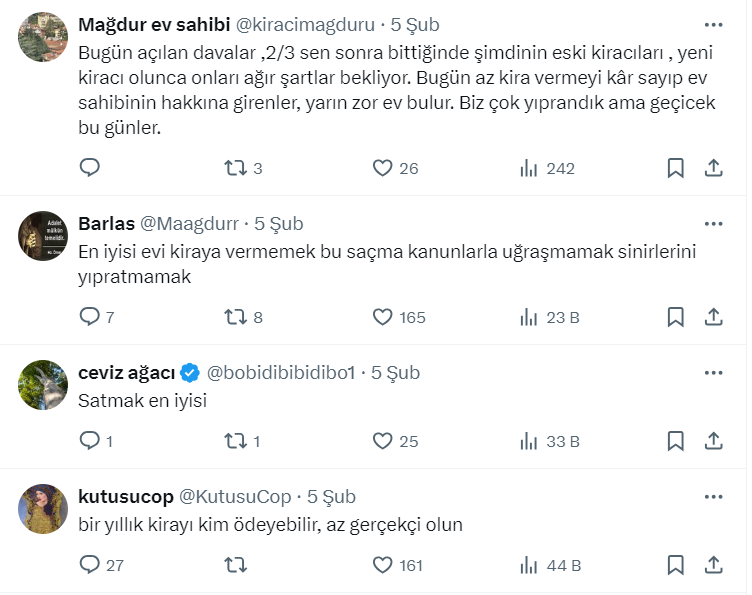This screenshot has width=752, height=595.
Task: Reply to kutusucop's tweet
Action: (x=90, y=565)
